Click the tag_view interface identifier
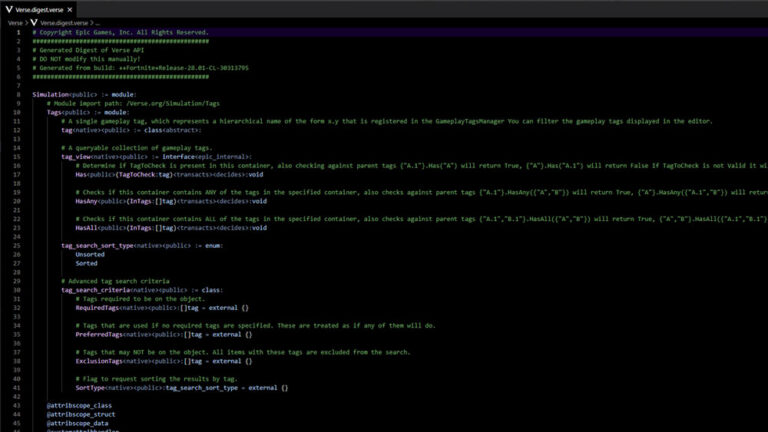 (x=78, y=156)
